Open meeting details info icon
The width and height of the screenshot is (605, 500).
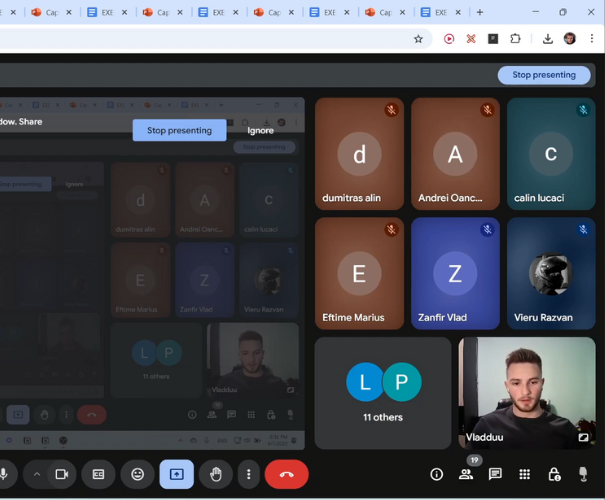pyautogui.click(x=436, y=474)
